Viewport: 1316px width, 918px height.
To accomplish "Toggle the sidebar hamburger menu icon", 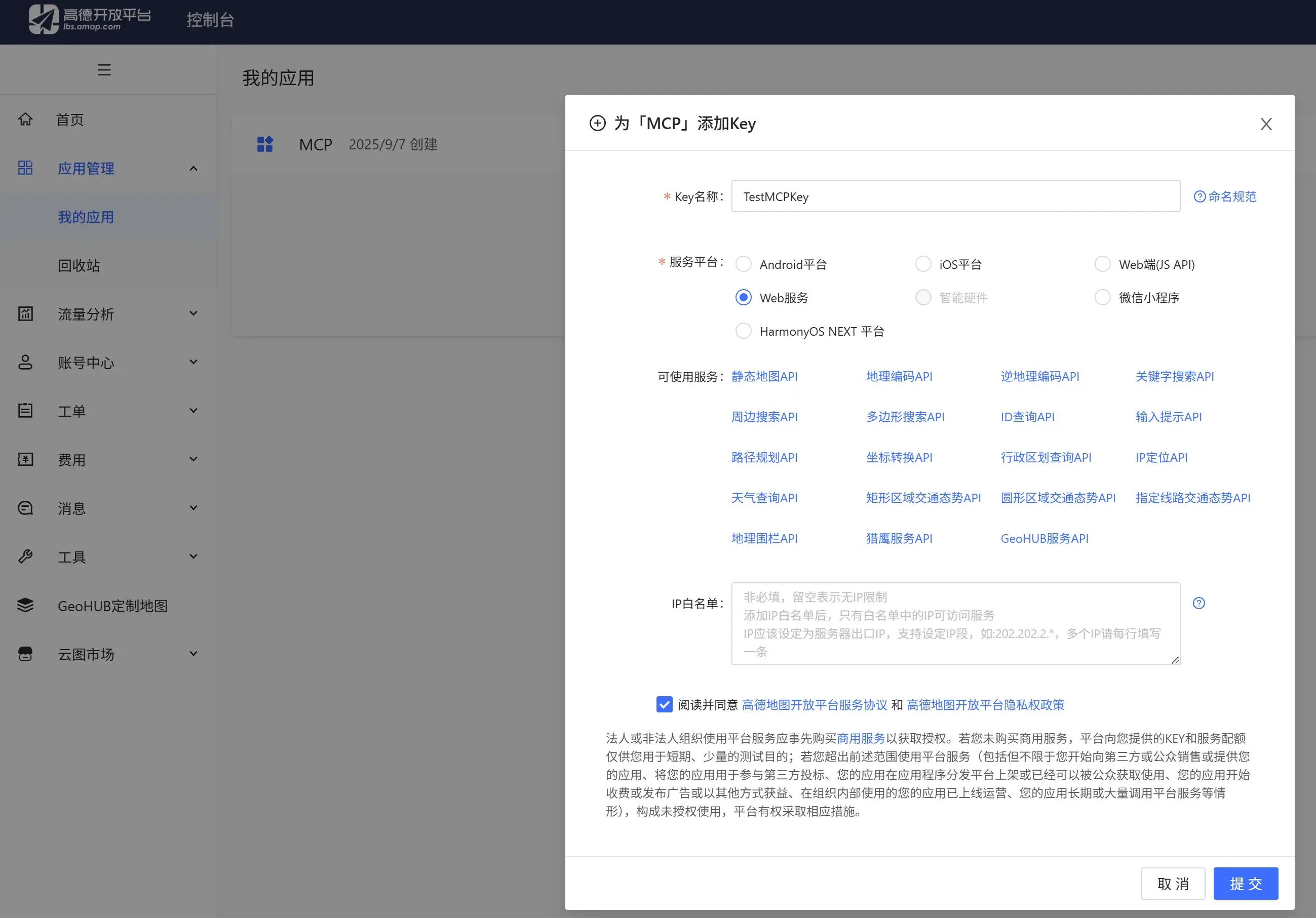I will tap(104, 70).
